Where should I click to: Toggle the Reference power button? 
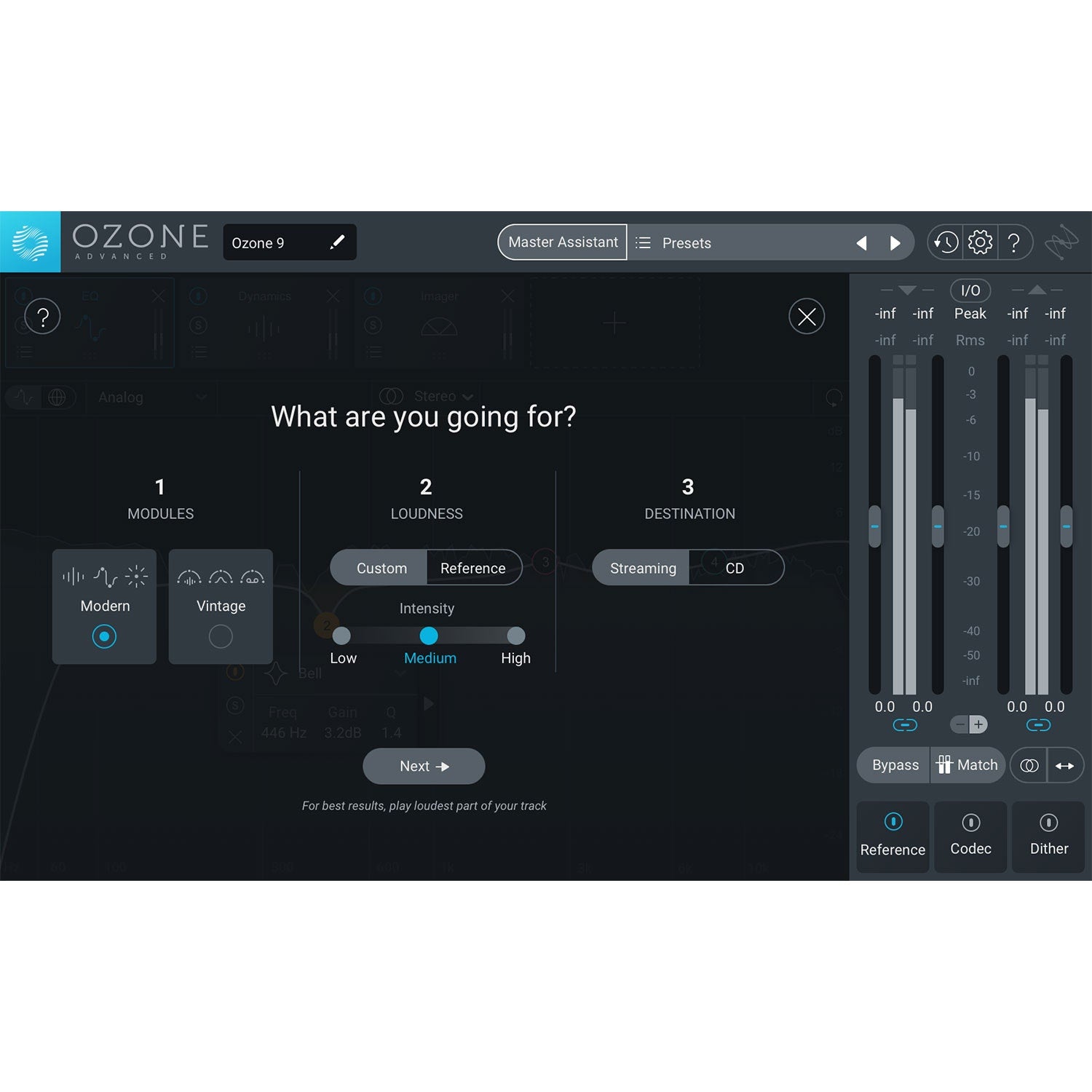tap(893, 822)
